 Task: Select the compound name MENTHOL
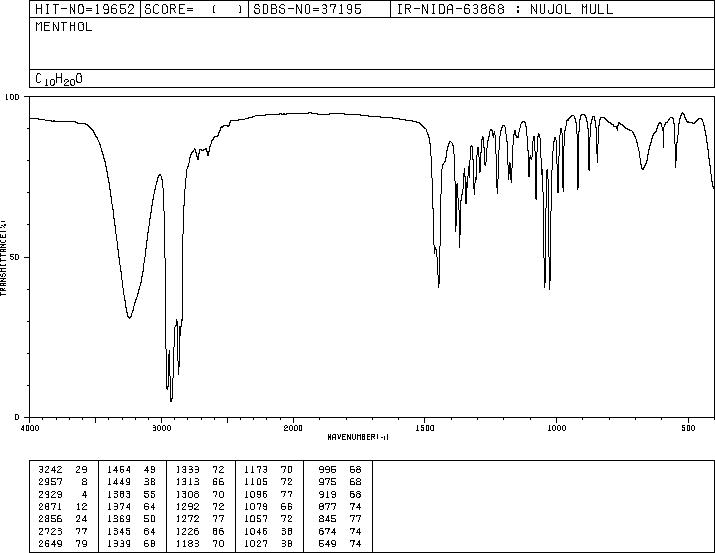coord(63,27)
